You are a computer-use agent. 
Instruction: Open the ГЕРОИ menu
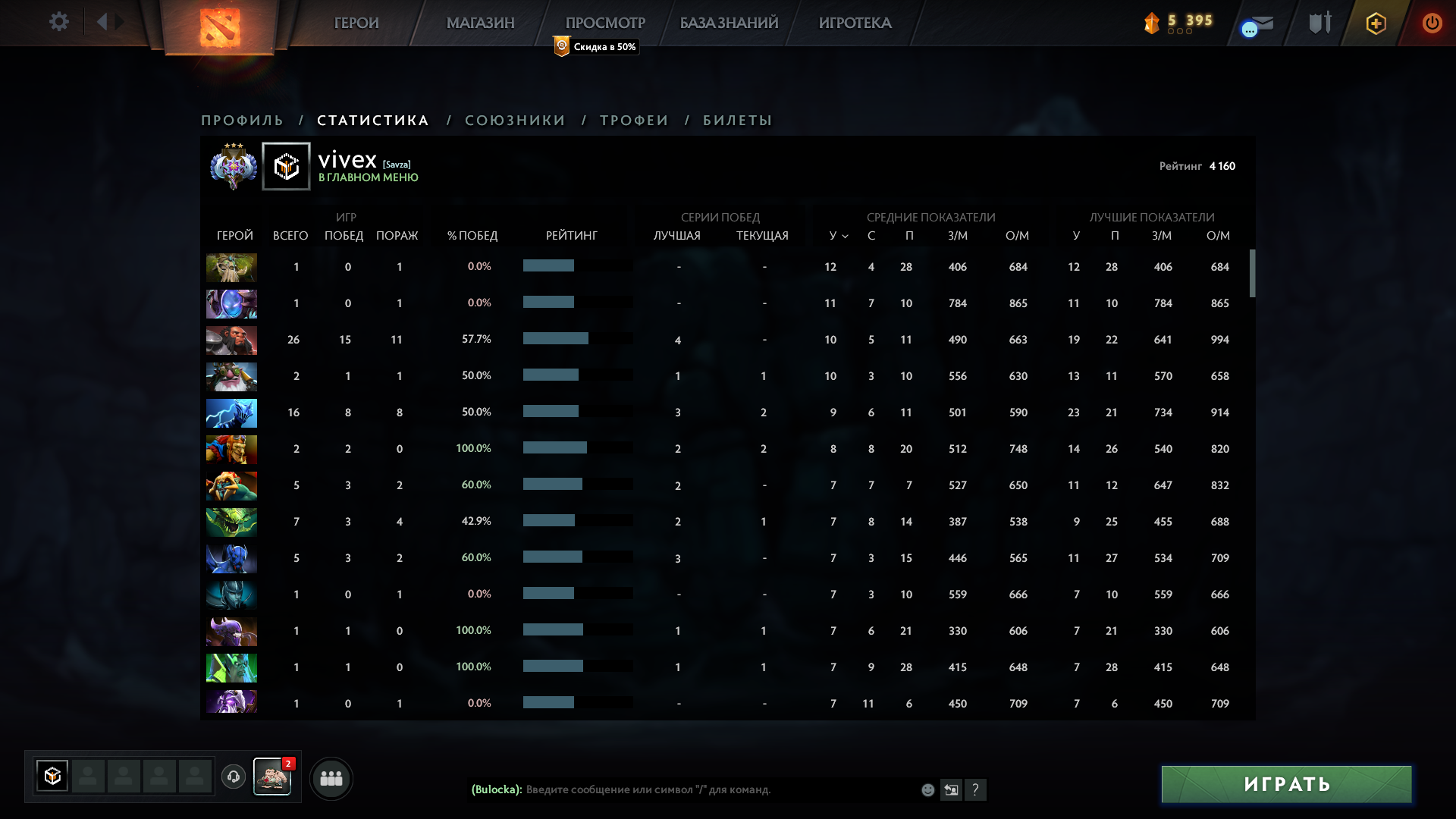tap(356, 23)
